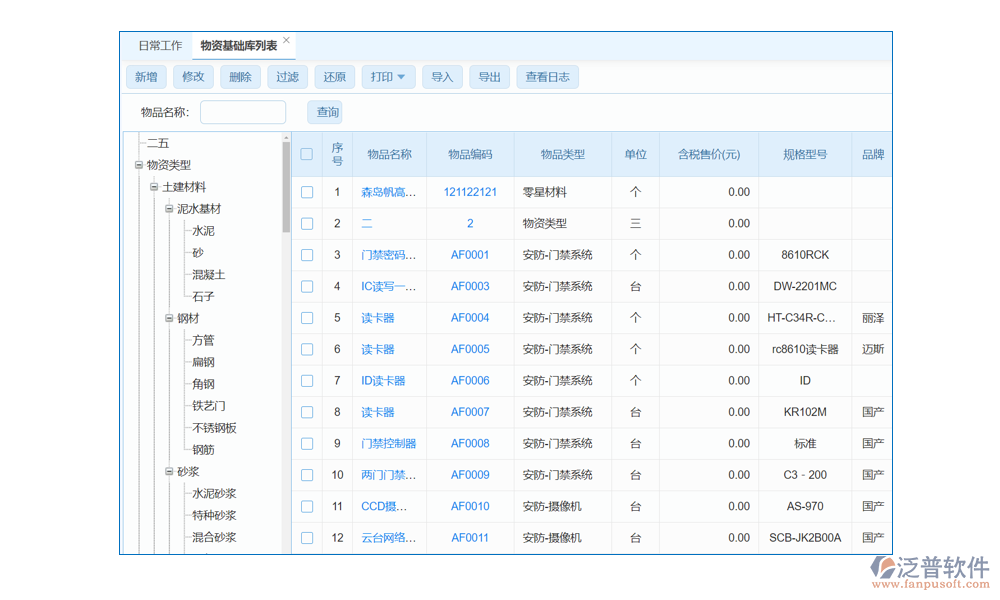Image resolution: width=1000 pixels, height=600 pixels.
Task: Collapse the 钢材 tree node
Action: point(169,319)
